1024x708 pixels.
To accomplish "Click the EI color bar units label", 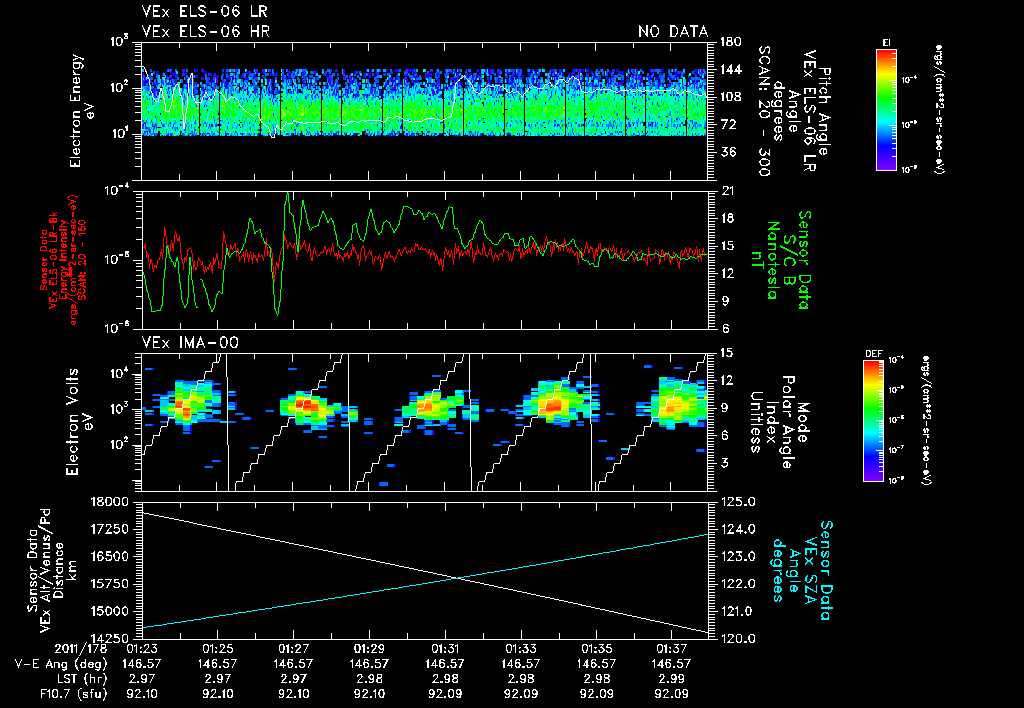I will click(940, 109).
